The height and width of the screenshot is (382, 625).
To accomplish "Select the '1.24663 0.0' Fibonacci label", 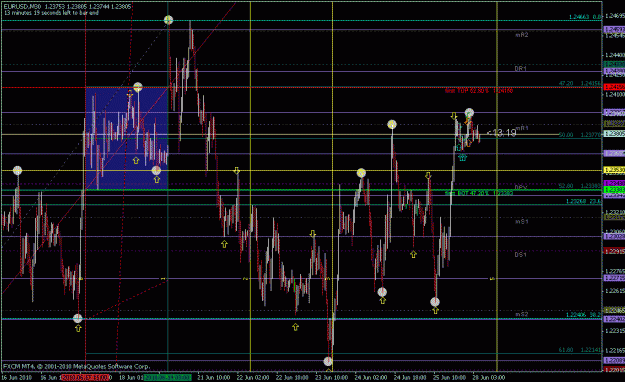I will pyautogui.click(x=585, y=17).
